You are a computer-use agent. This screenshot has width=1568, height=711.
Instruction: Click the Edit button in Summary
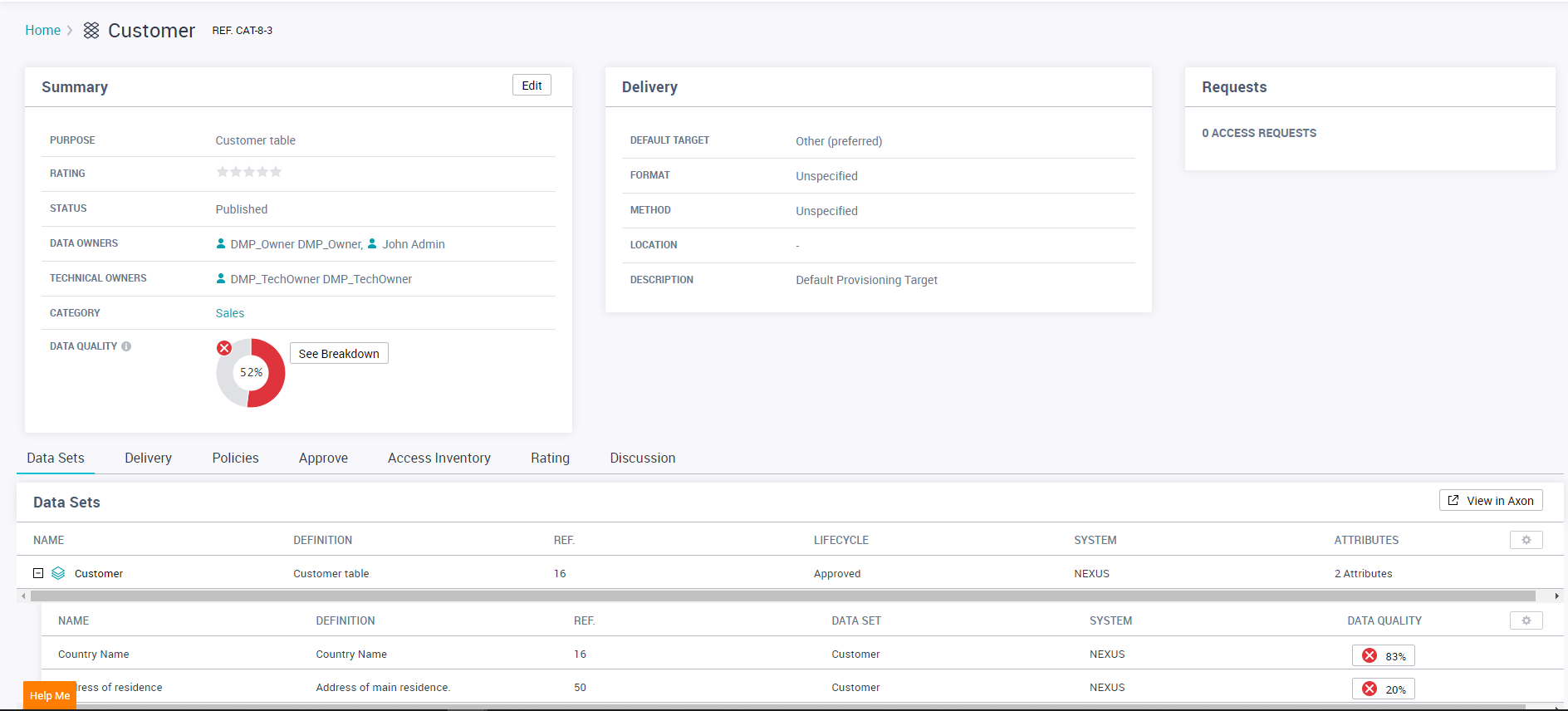point(532,86)
